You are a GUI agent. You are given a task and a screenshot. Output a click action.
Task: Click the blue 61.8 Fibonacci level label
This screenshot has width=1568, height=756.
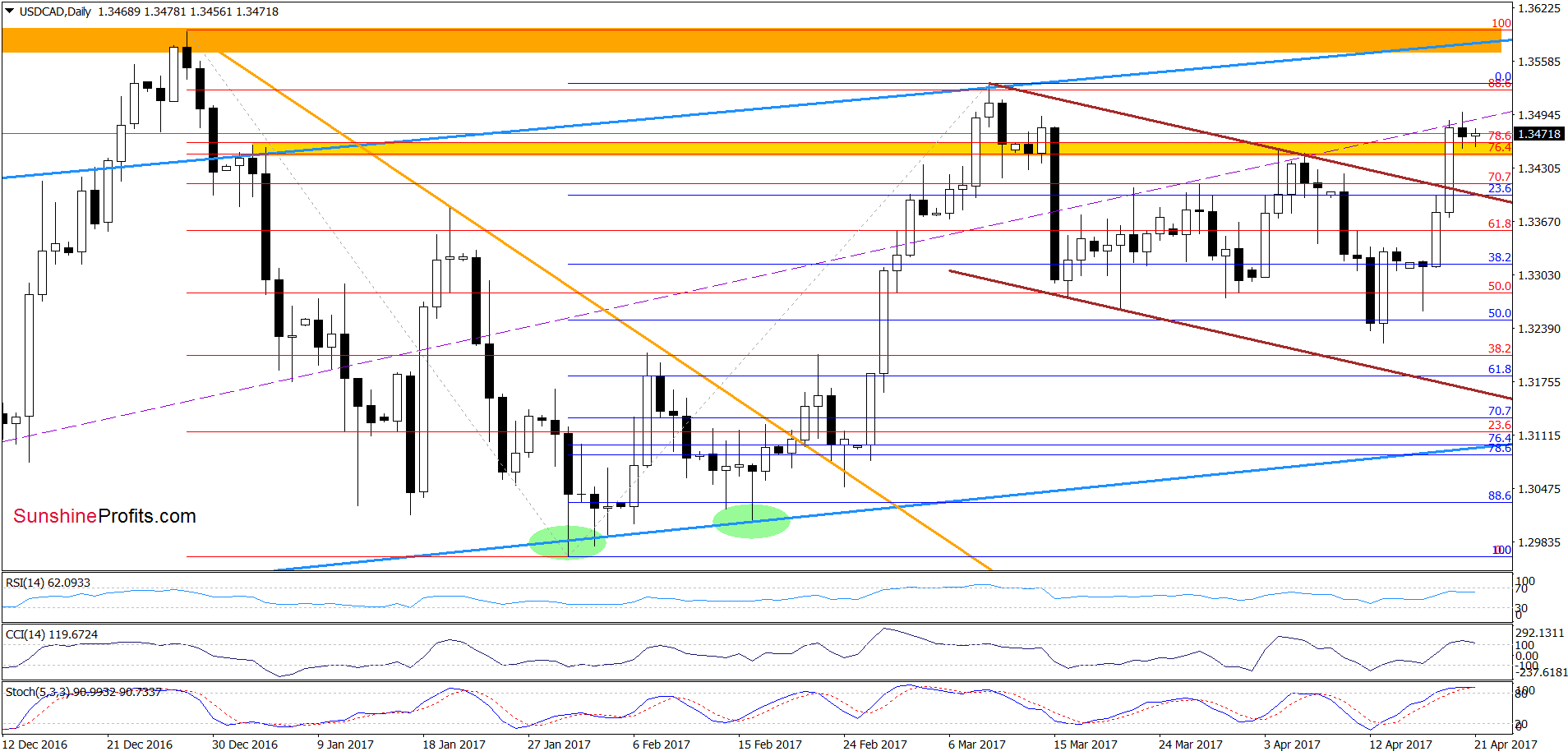(x=1500, y=369)
